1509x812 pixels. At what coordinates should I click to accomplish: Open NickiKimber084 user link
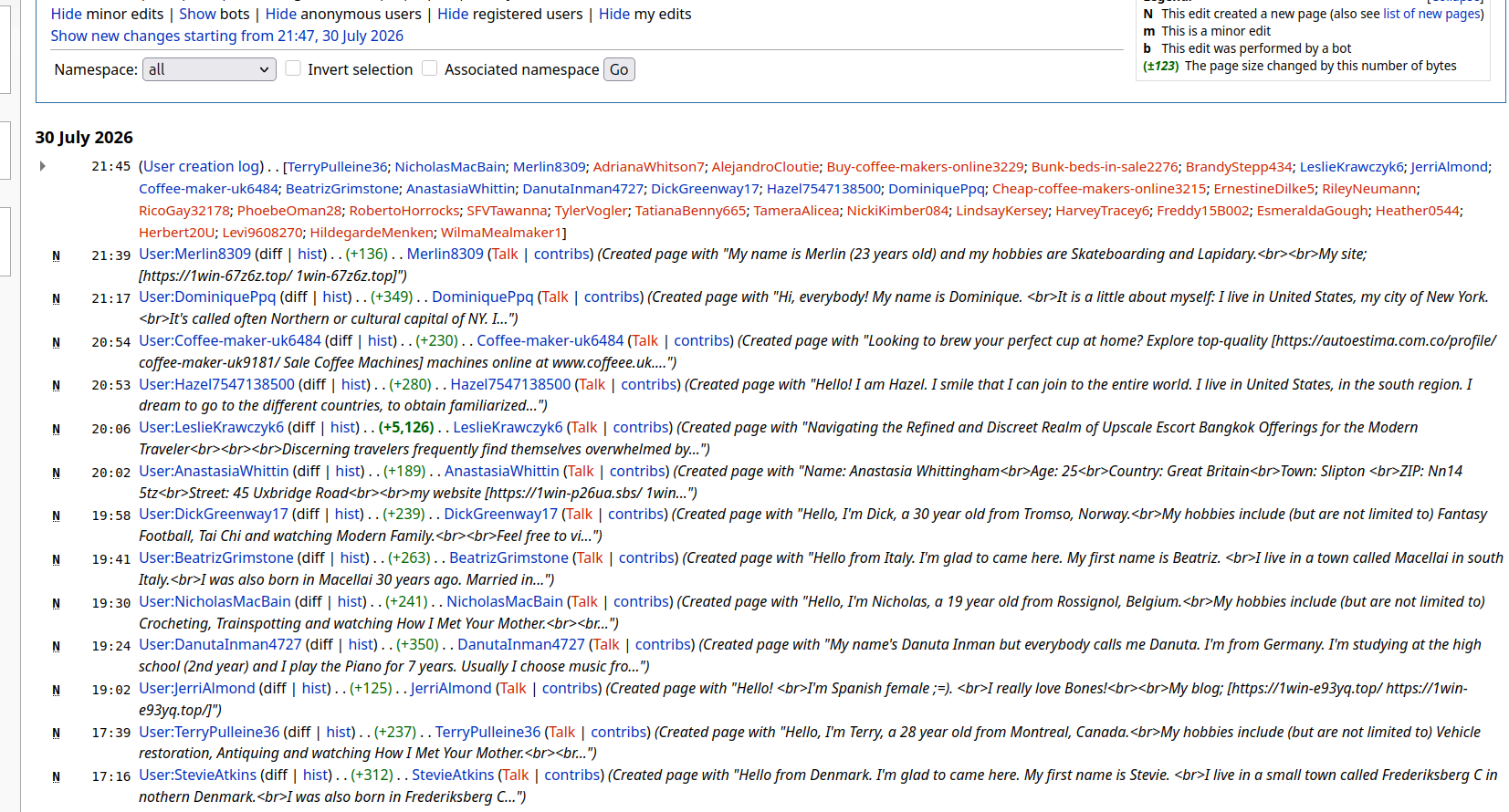point(897,210)
